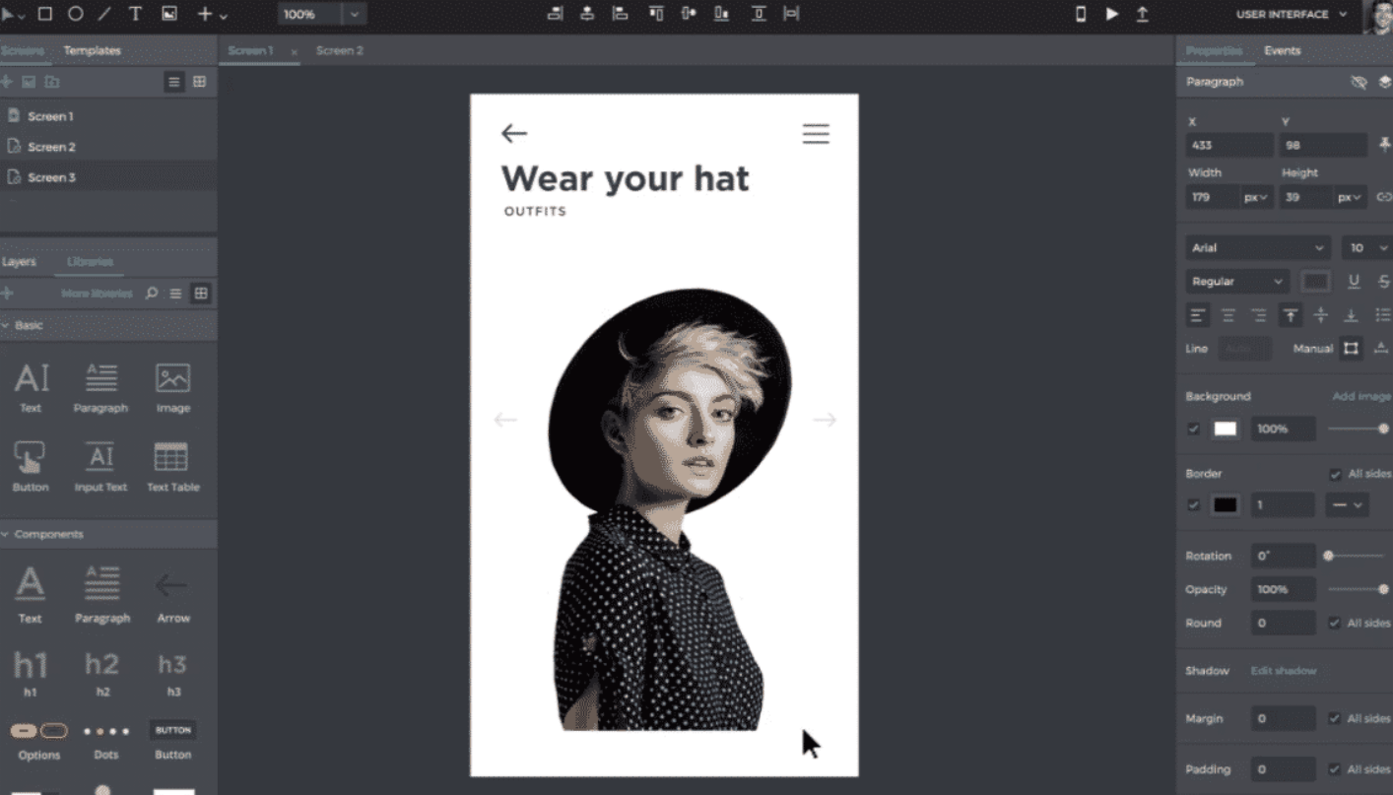This screenshot has height=795, width=1393.
Task: Click the Image widget in Basic library
Action: pyautogui.click(x=173, y=388)
